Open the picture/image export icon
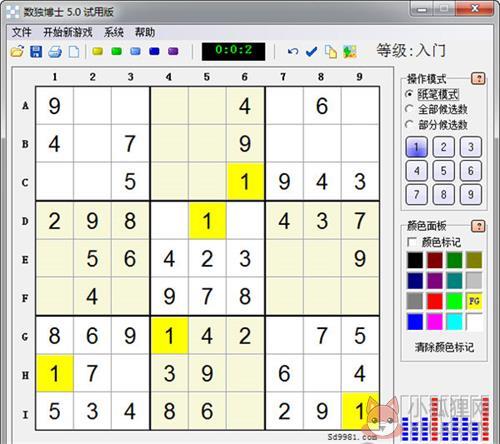This screenshot has width=500, height=444. 350,52
